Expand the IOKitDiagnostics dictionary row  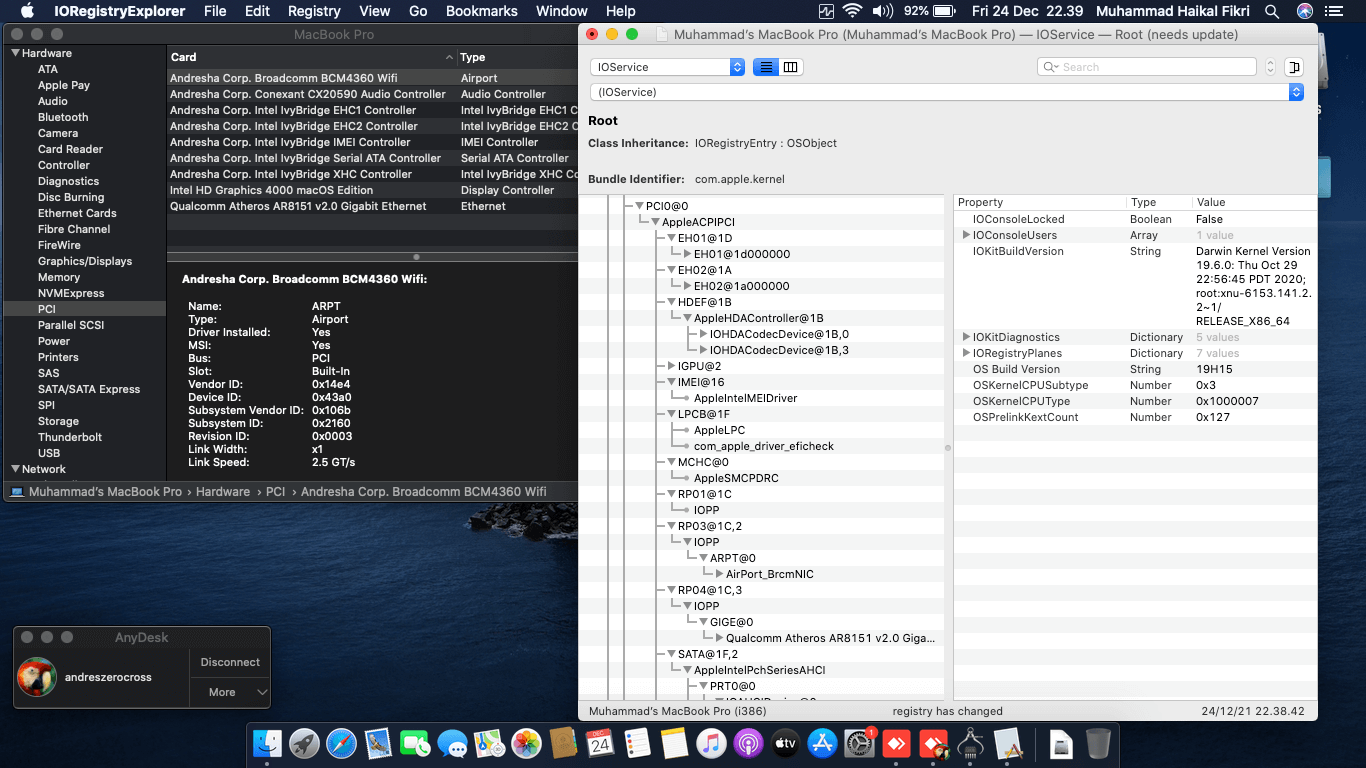pyautogui.click(x=966, y=338)
